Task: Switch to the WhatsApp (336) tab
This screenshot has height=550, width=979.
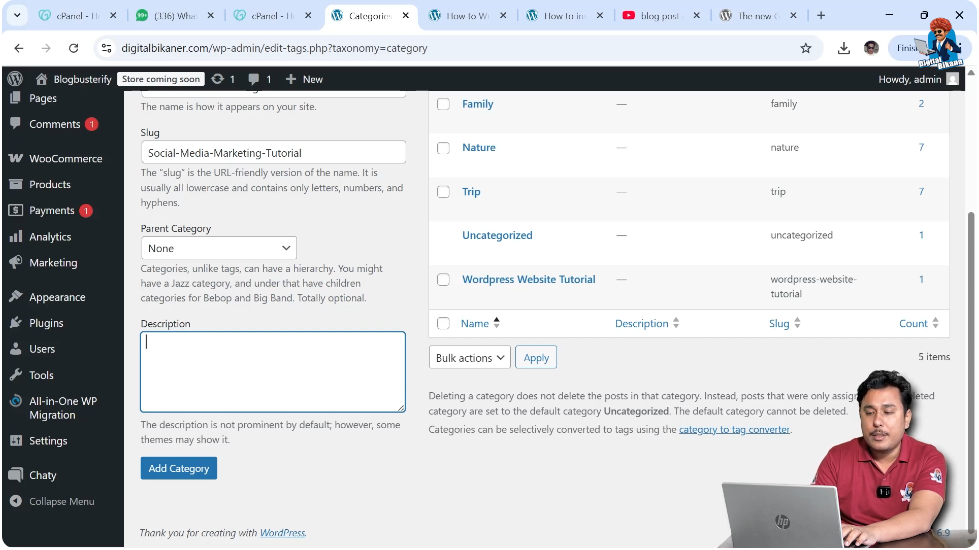Action: (175, 16)
